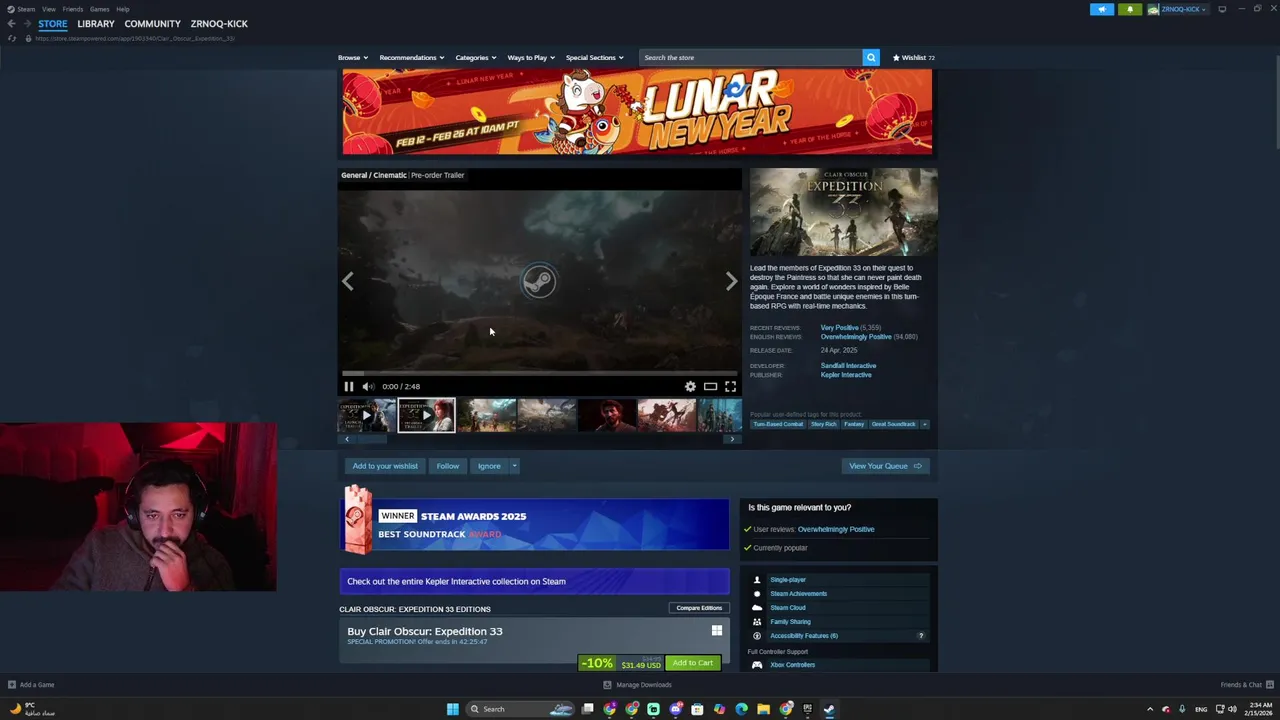The height and width of the screenshot is (720, 1280).
Task: Open the Browse dropdown menu
Action: coord(353,57)
